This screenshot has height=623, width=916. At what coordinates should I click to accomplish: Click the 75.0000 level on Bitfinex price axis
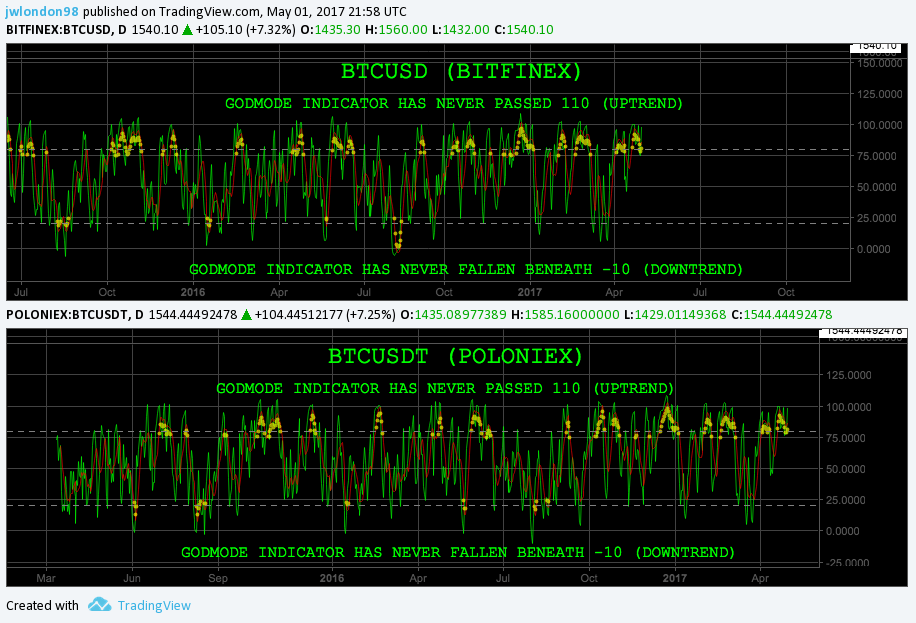coord(877,156)
